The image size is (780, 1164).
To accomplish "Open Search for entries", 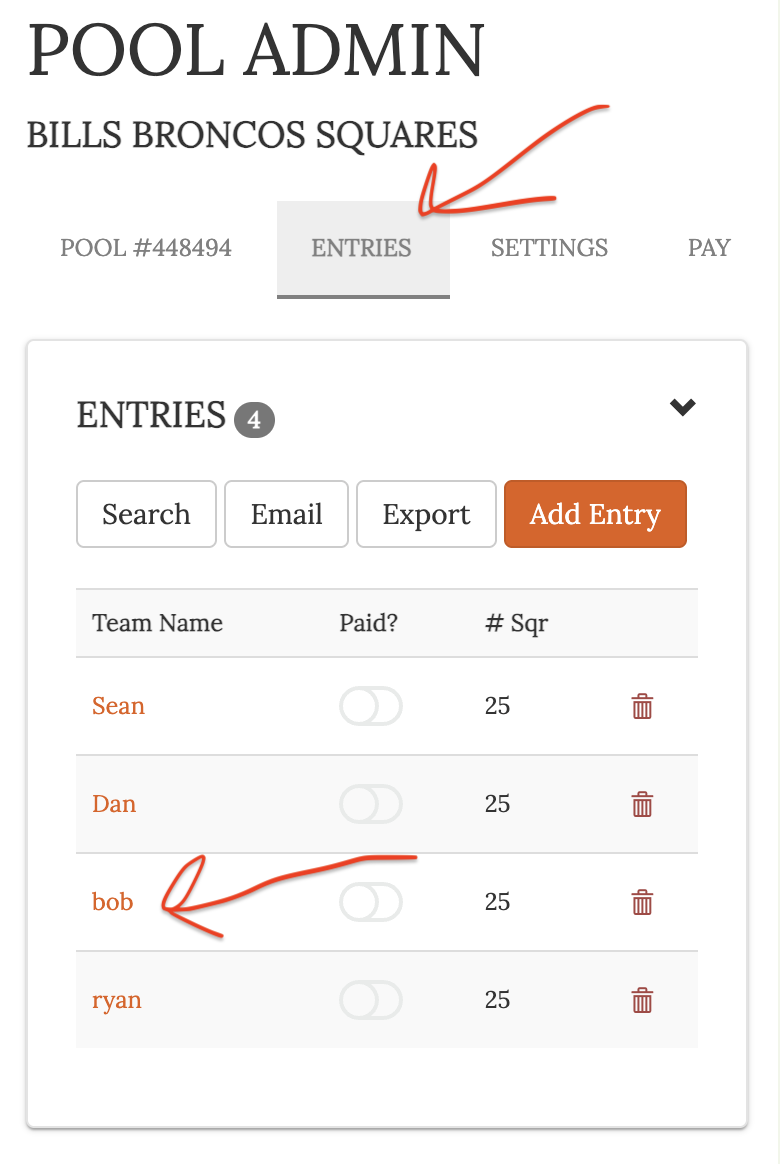I will coord(146,514).
